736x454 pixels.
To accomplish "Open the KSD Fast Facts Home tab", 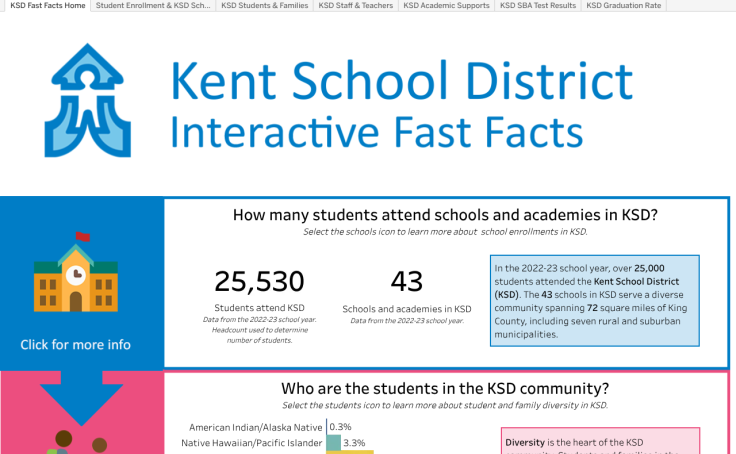I will pyautogui.click(x=47, y=6).
